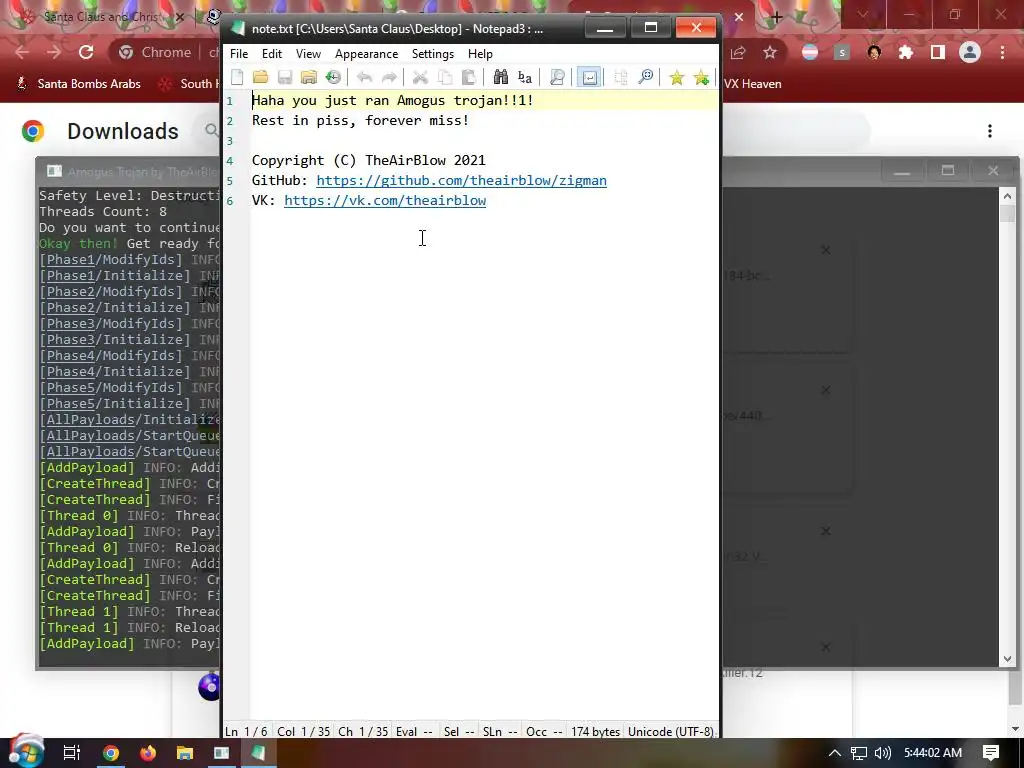The width and height of the screenshot is (1024, 768).
Task: Open the View menu in Notepad3
Action: click(308, 54)
